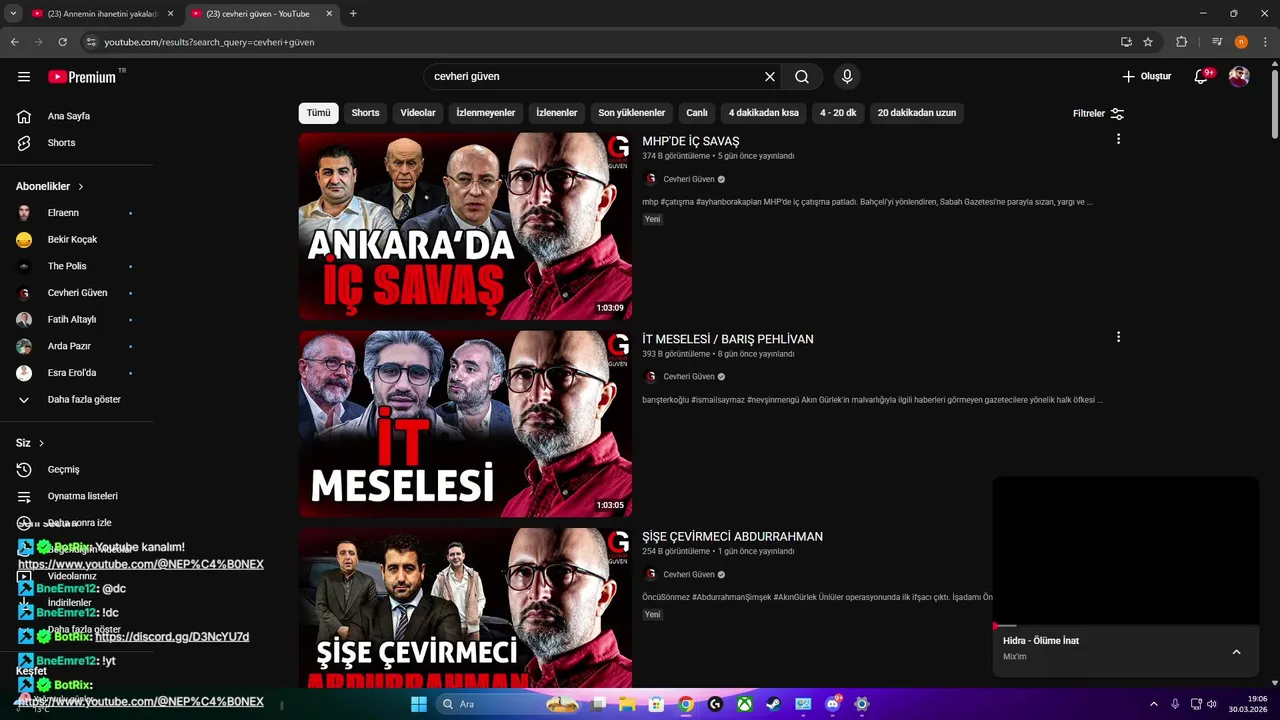Bookmark this page with the star icon
This screenshot has width=1280, height=720.
[1148, 42]
